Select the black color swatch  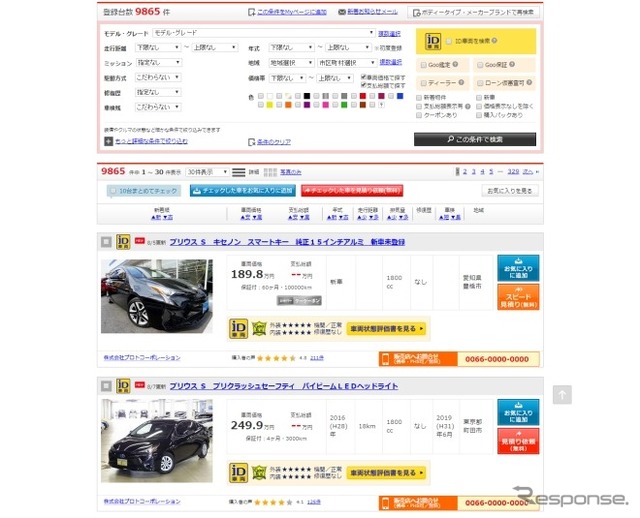(x=307, y=96)
